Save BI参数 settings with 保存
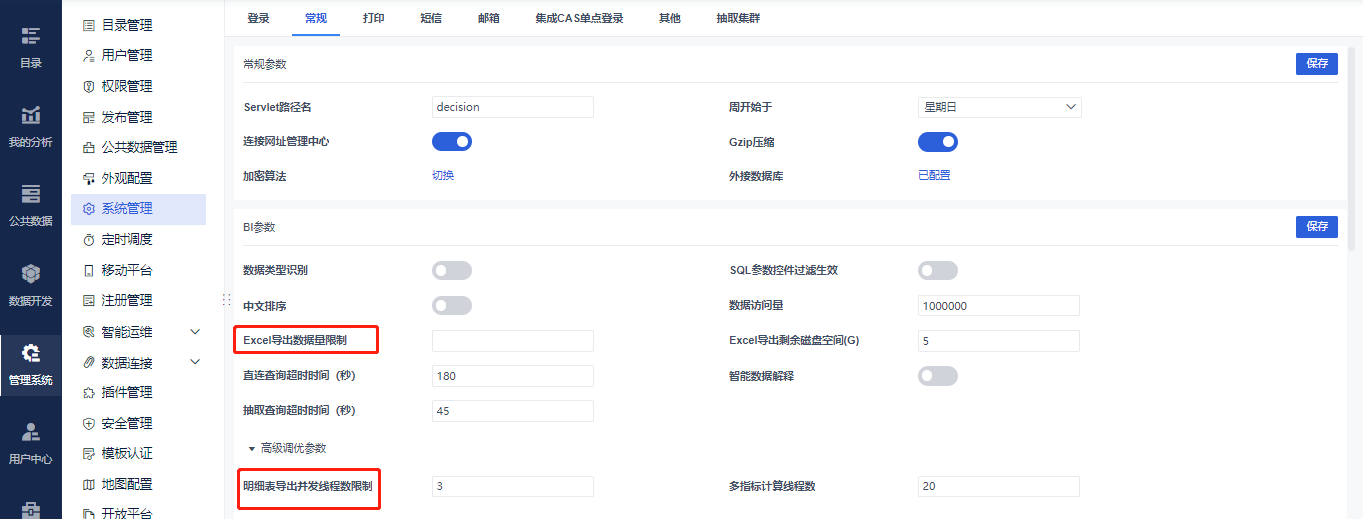This screenshot has width=1363, height=519. point(1317,227)
